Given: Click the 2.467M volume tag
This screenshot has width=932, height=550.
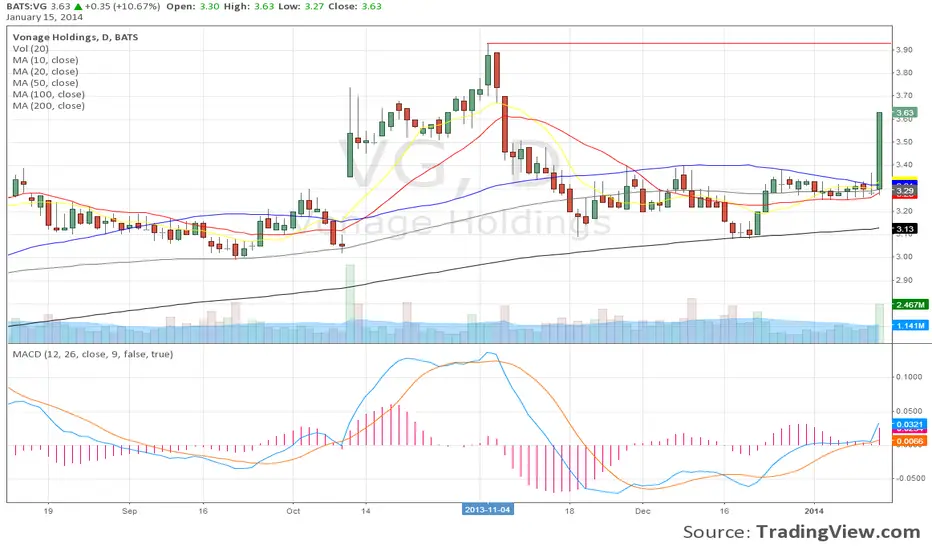Looking at the screenshot, I should point(910,305).
